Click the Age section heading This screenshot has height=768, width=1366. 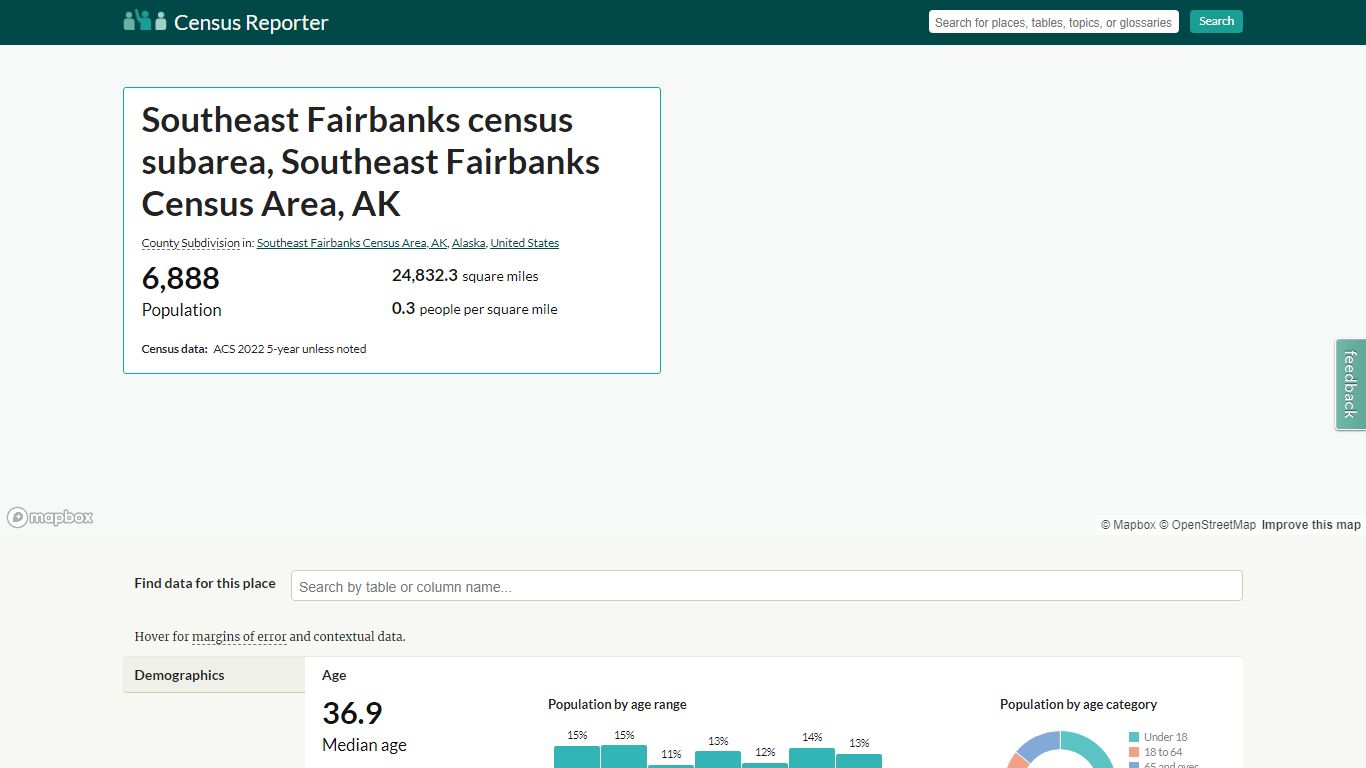334,675
